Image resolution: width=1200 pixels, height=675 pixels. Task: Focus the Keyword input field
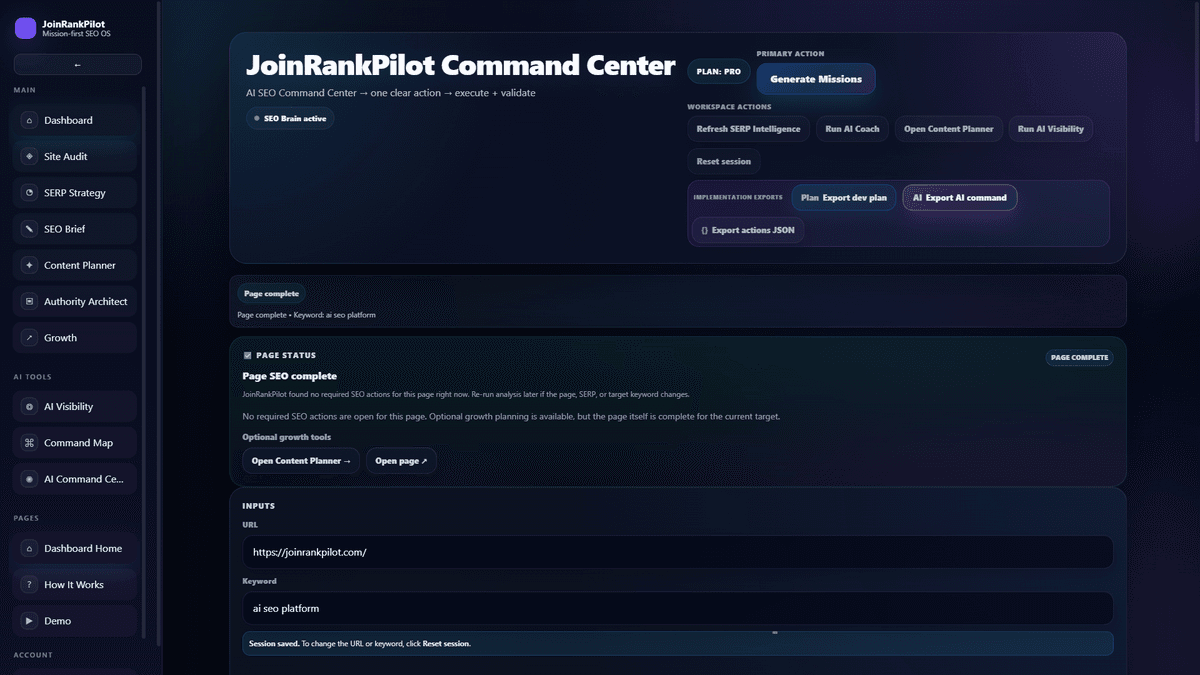(677, 608)
